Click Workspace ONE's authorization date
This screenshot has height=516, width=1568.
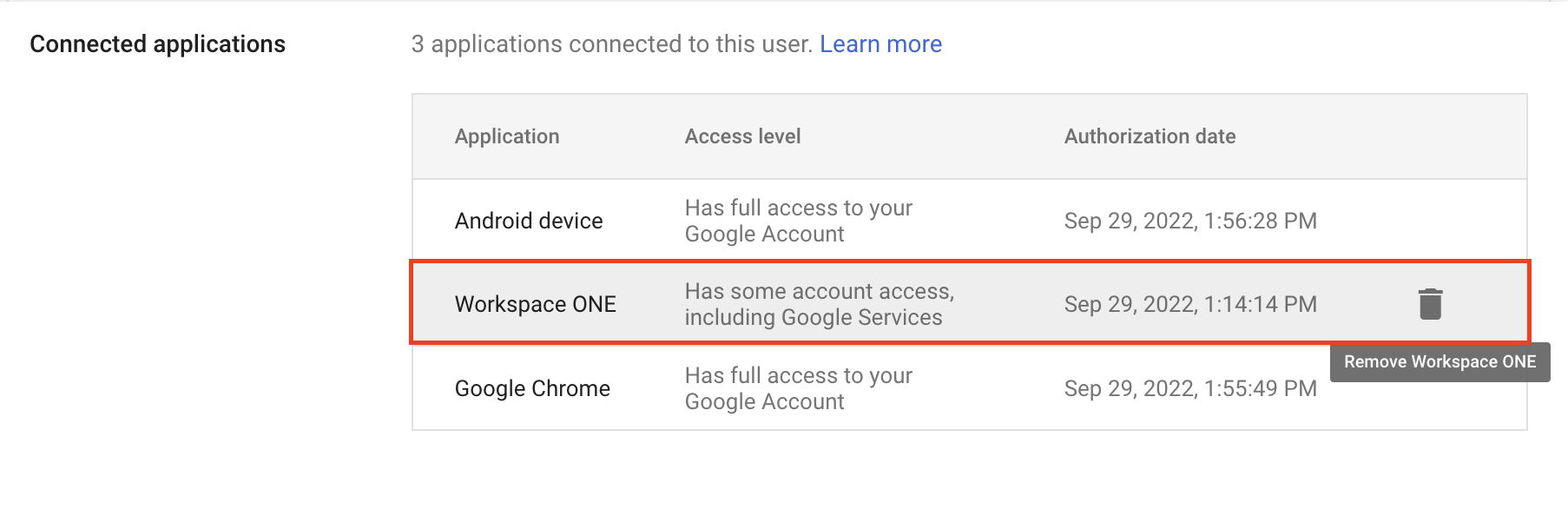coord(1191,303)
